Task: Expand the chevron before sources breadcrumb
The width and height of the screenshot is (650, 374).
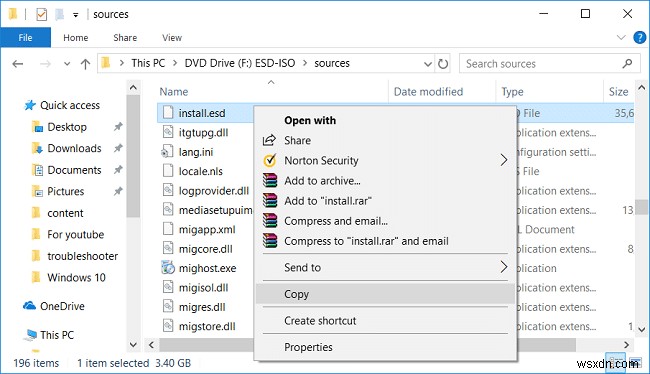Action: tap(305, 63)
